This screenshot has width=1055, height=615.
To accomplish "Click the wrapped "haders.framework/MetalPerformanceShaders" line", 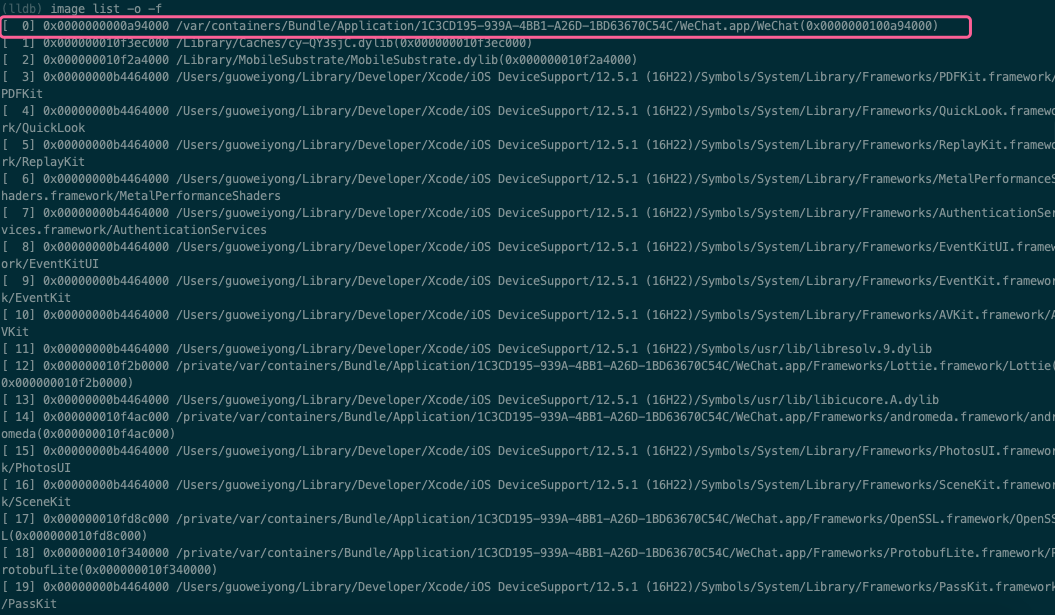I will [141, 196].
